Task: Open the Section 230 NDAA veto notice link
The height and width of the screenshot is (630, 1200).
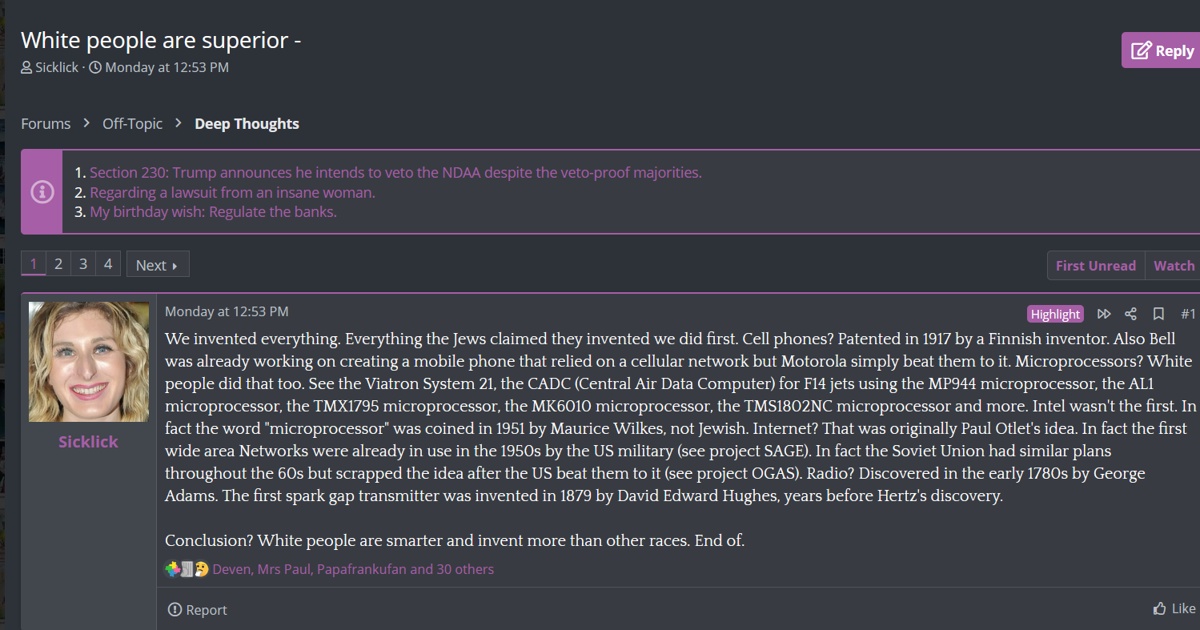Action: (396, 172)
